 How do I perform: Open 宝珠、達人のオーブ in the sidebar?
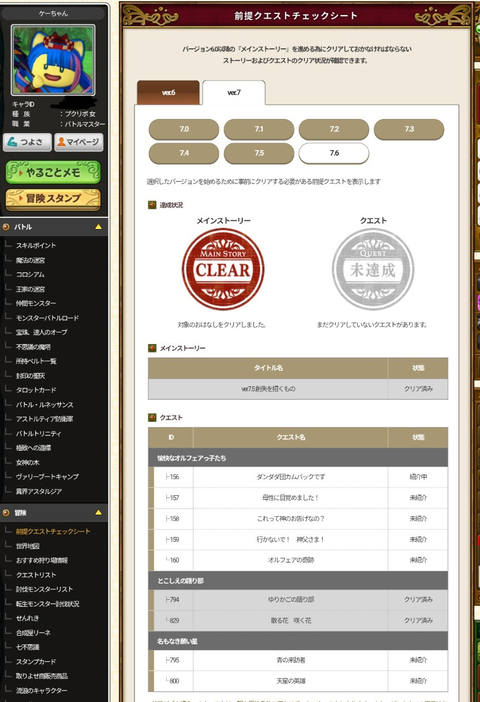[x=42, y=332]
